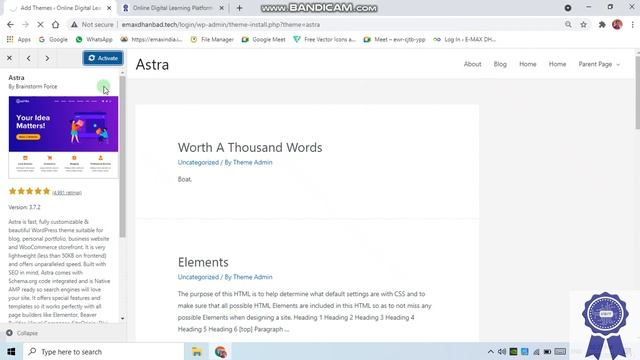Image resolution: width=640 pixels, height=360 pixels.
Task: Switch to Online Digital Learning Platform tab
Action: (x=172, y=8)
